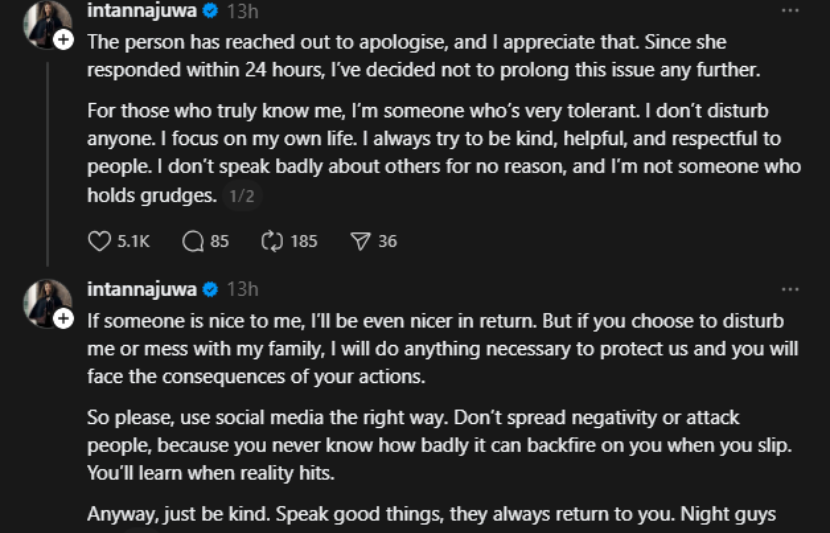Open the first post's three-dot more menu

790,12
